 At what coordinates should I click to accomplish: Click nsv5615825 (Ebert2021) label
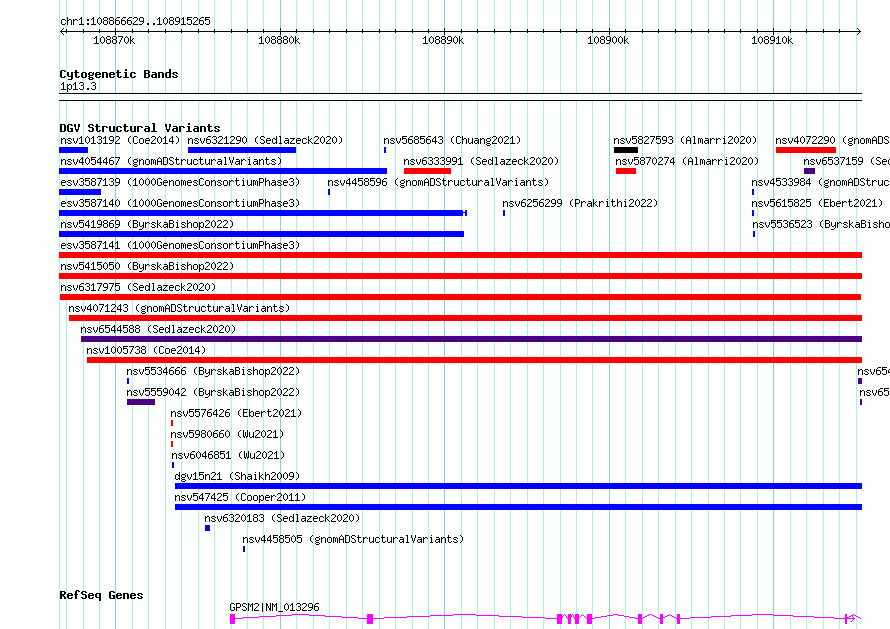(817, 203)
